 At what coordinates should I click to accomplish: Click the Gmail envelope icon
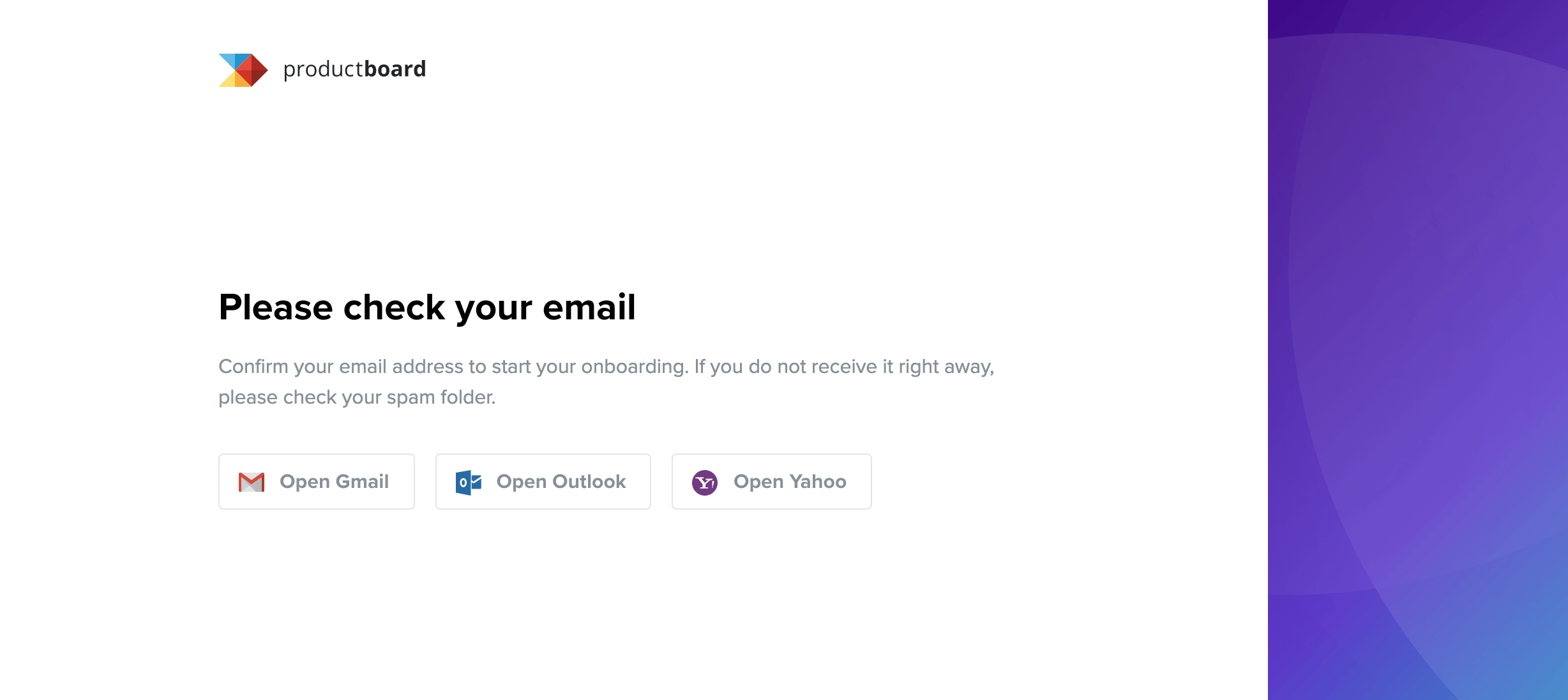(x=252, y=482)
